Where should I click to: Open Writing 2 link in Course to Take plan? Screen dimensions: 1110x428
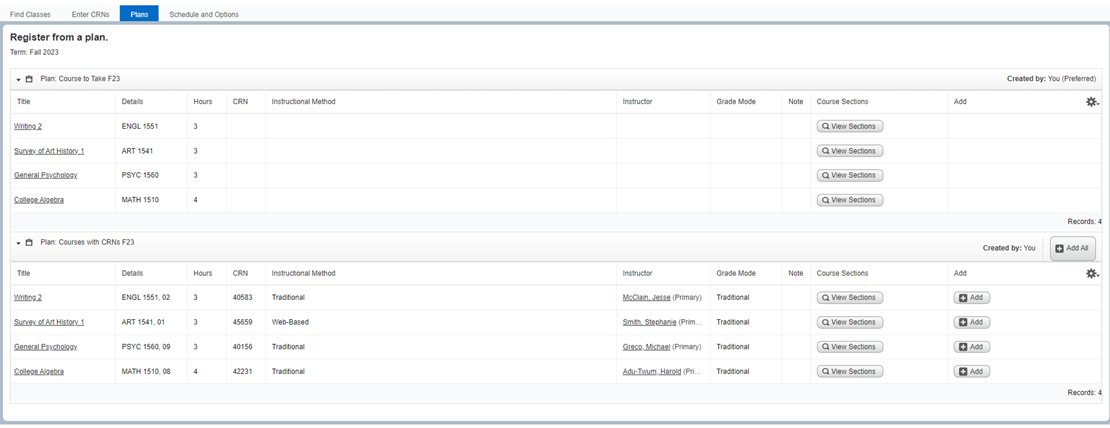pyautogui.click(x=28, y=127)
